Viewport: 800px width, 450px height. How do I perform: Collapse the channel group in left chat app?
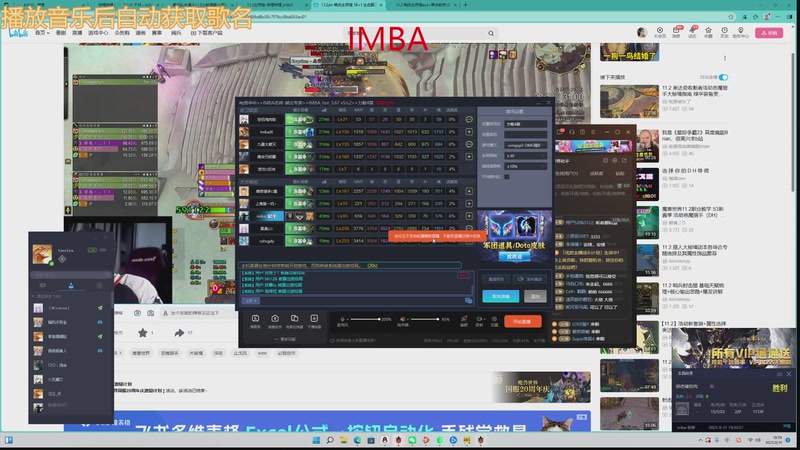point(34,296)
